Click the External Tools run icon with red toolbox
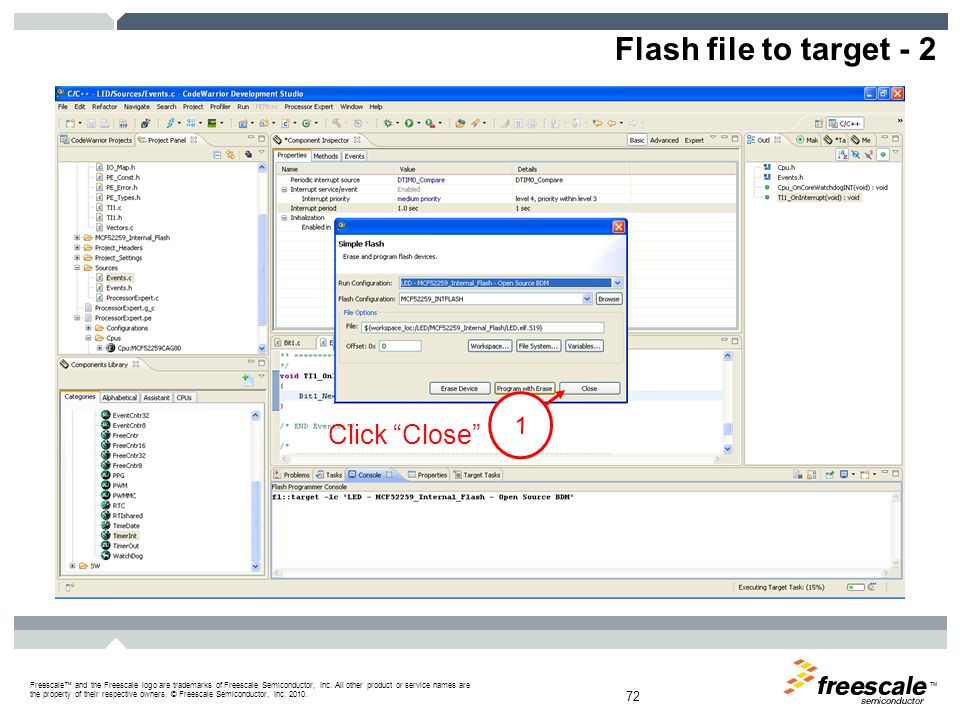960x720 pixels. click(430, 123)
